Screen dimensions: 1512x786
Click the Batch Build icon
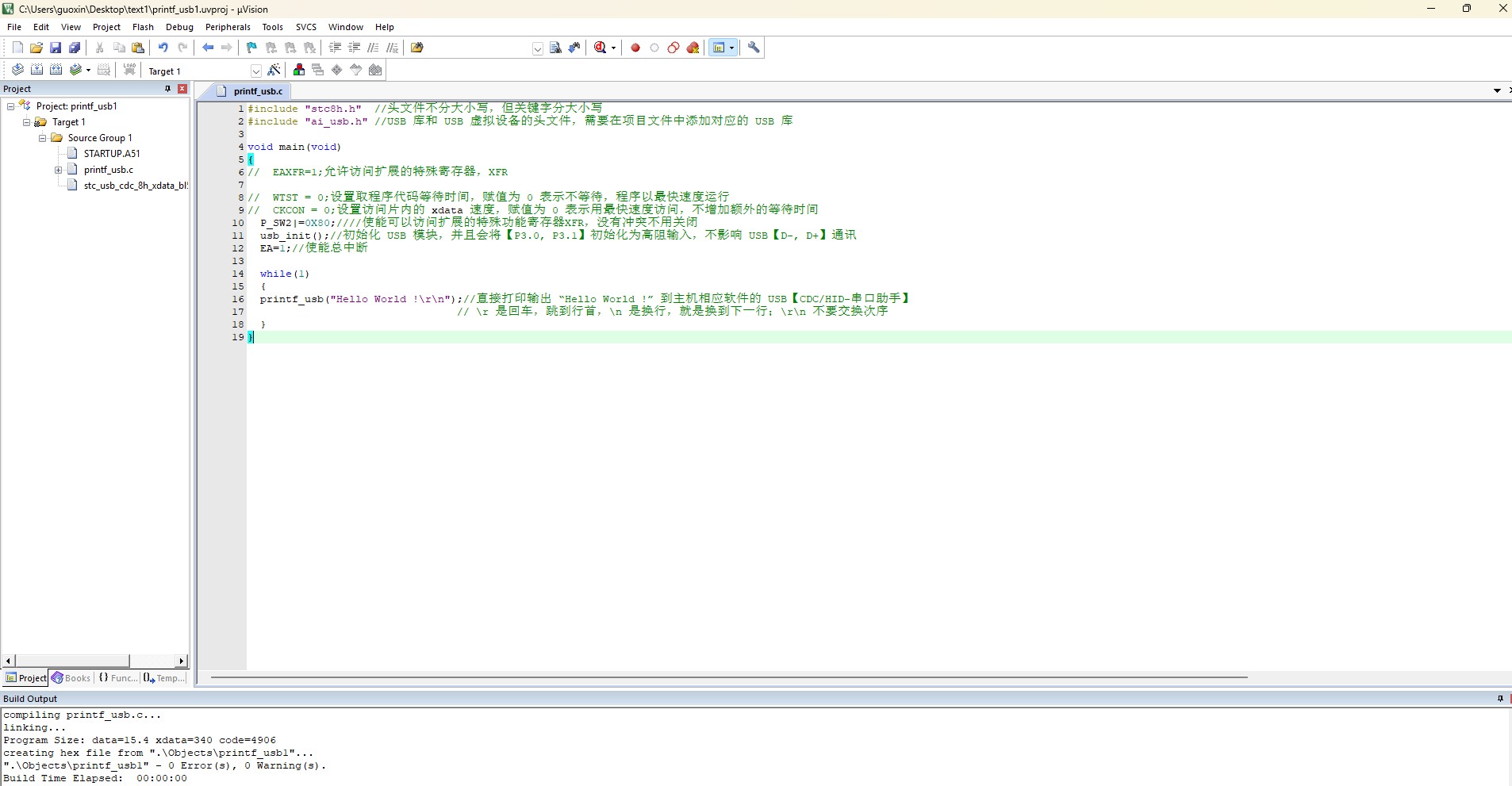(76, 70)
